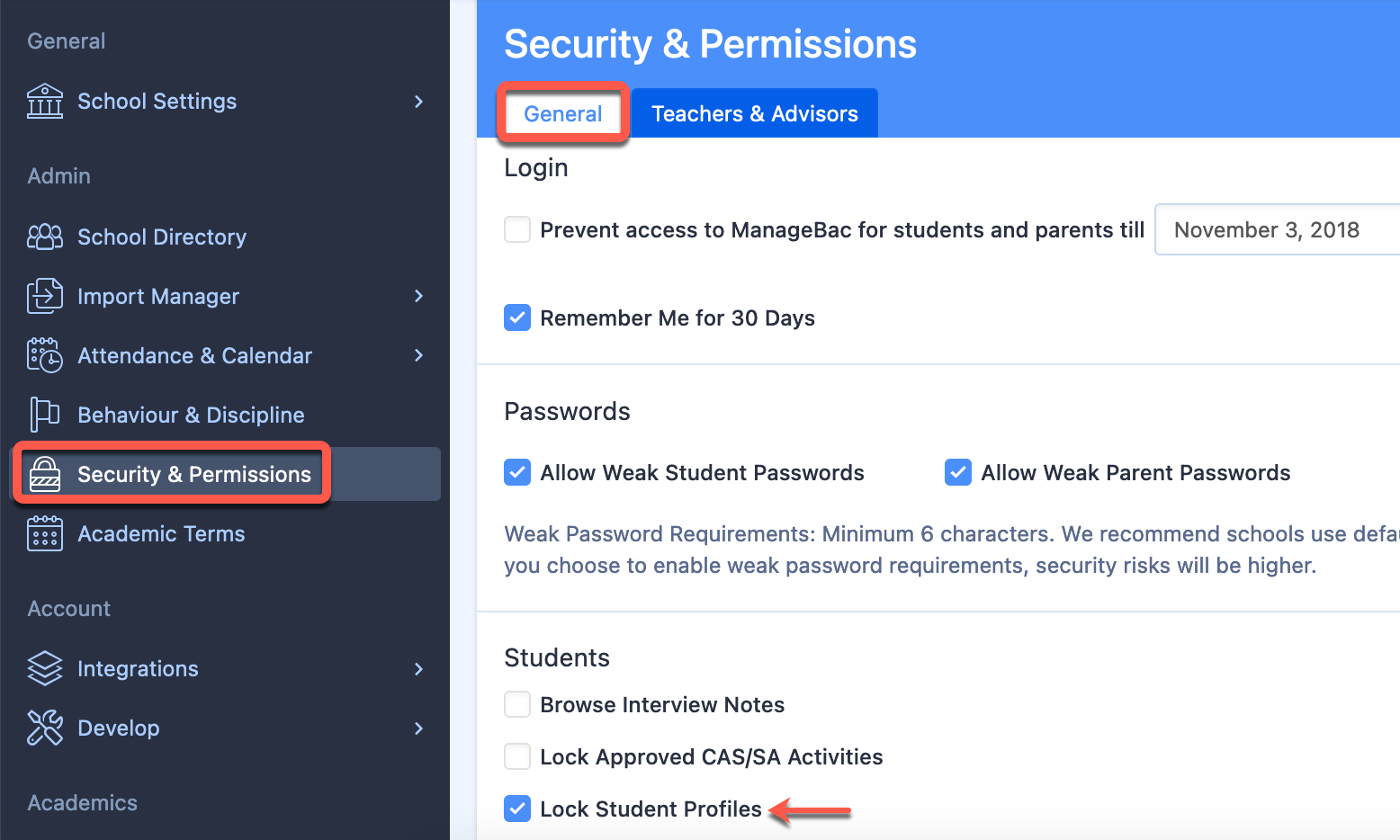Click the School Settings building icon
Viewport: 1400px width, 840px height.
(x=45, y=102)
